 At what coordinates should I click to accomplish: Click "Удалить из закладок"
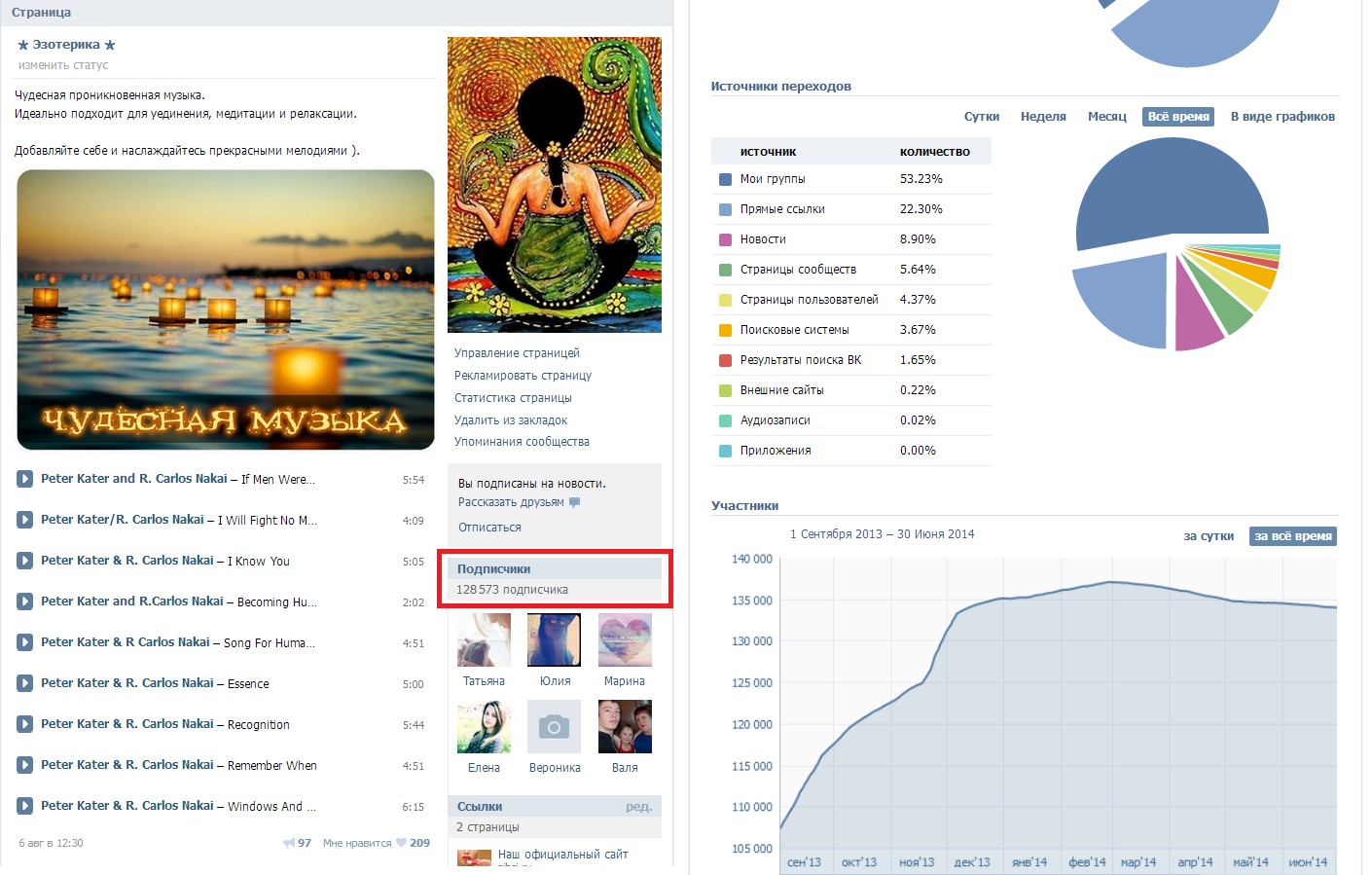tap(511, 420)
